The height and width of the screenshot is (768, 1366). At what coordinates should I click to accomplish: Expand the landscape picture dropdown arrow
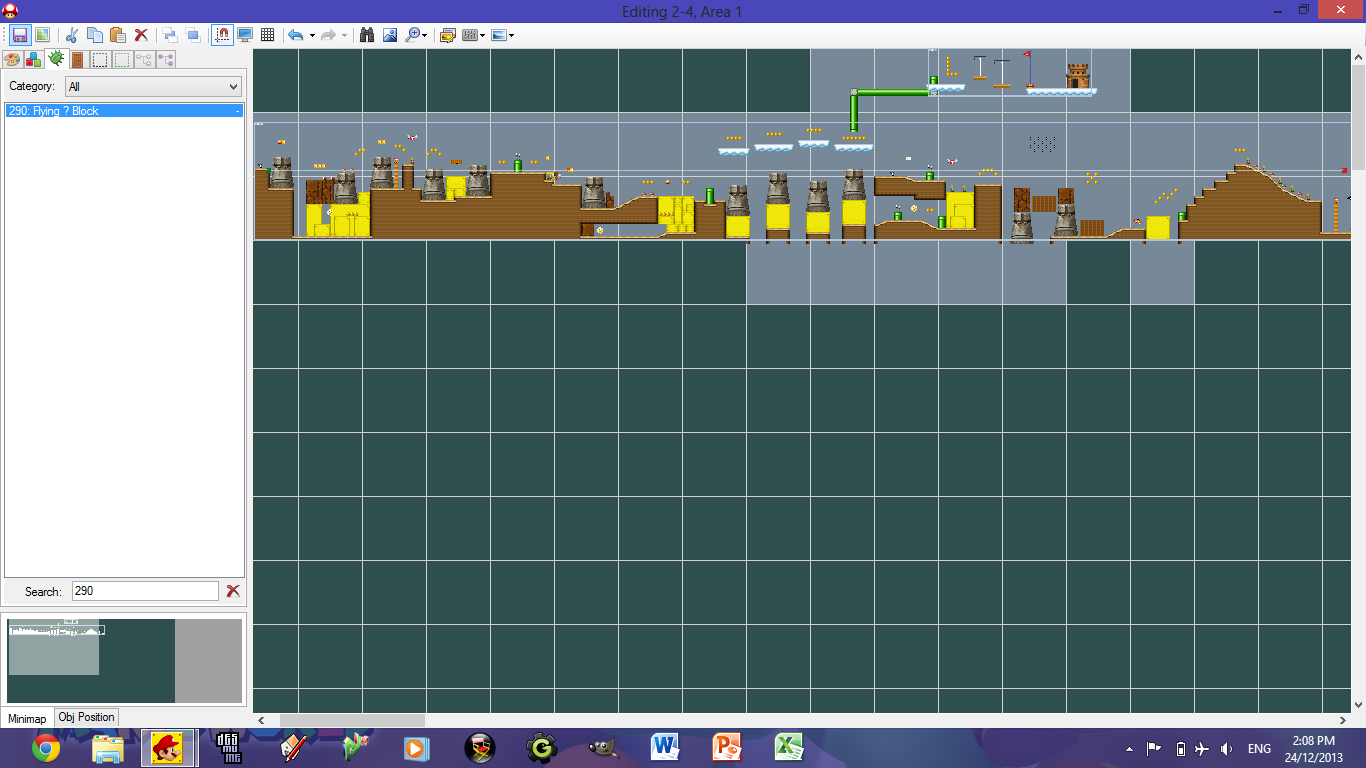[x=511, y=35]
